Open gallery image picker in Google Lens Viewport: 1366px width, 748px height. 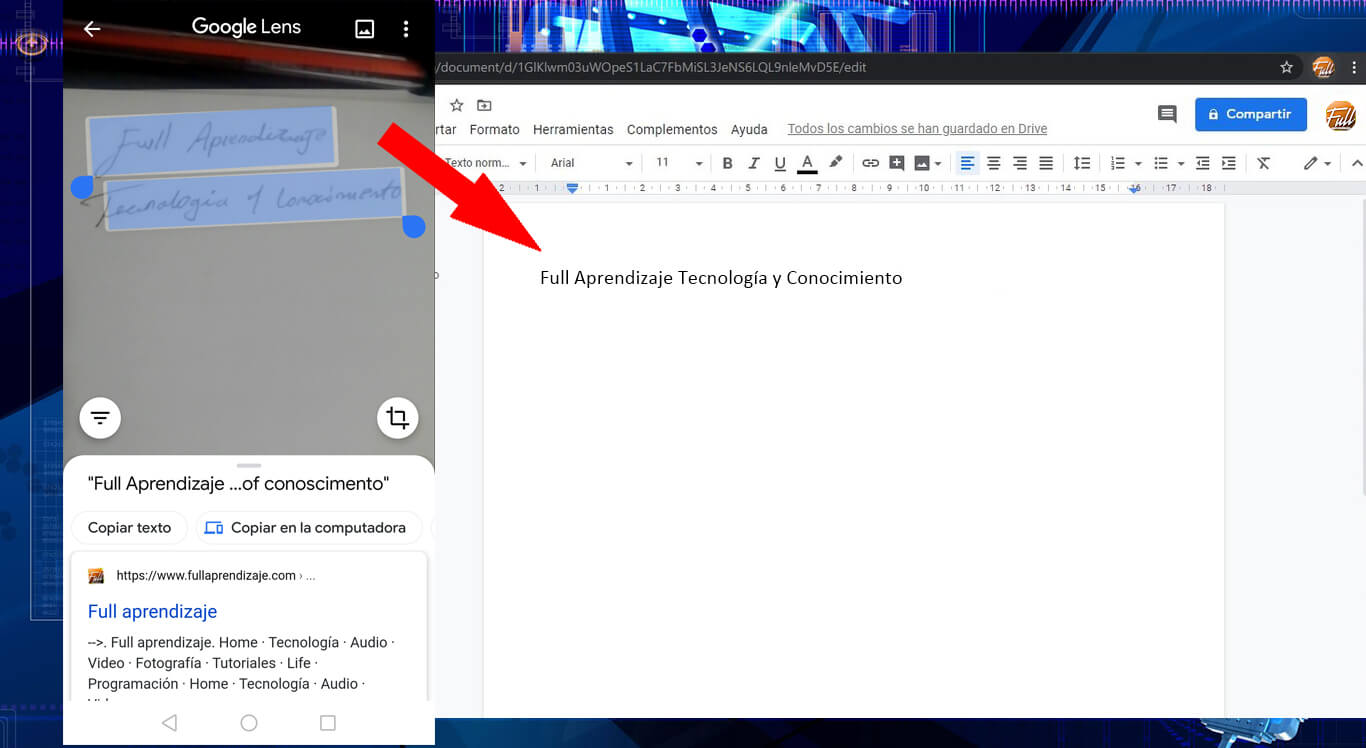(x=365, y=29)
